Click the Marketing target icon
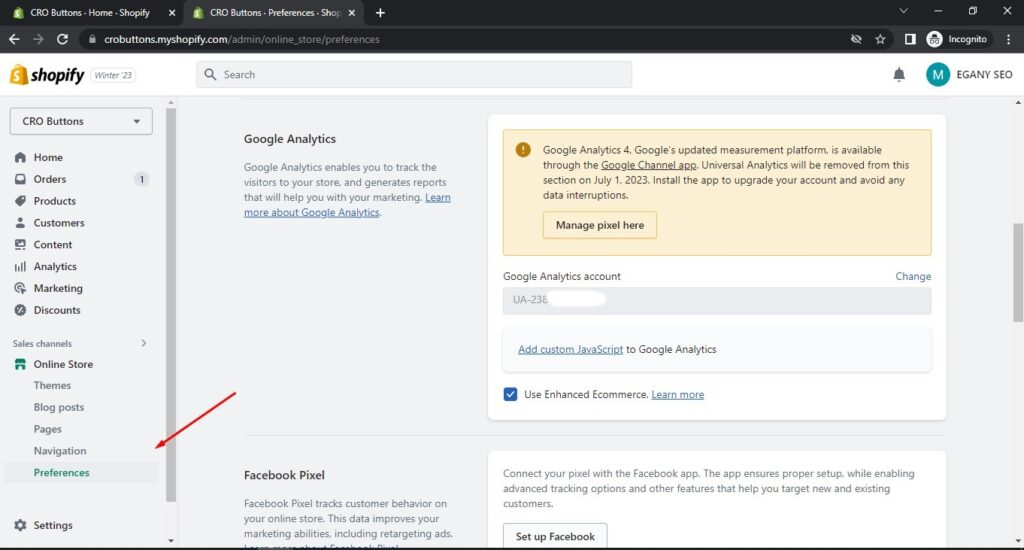 pos(20,288)
